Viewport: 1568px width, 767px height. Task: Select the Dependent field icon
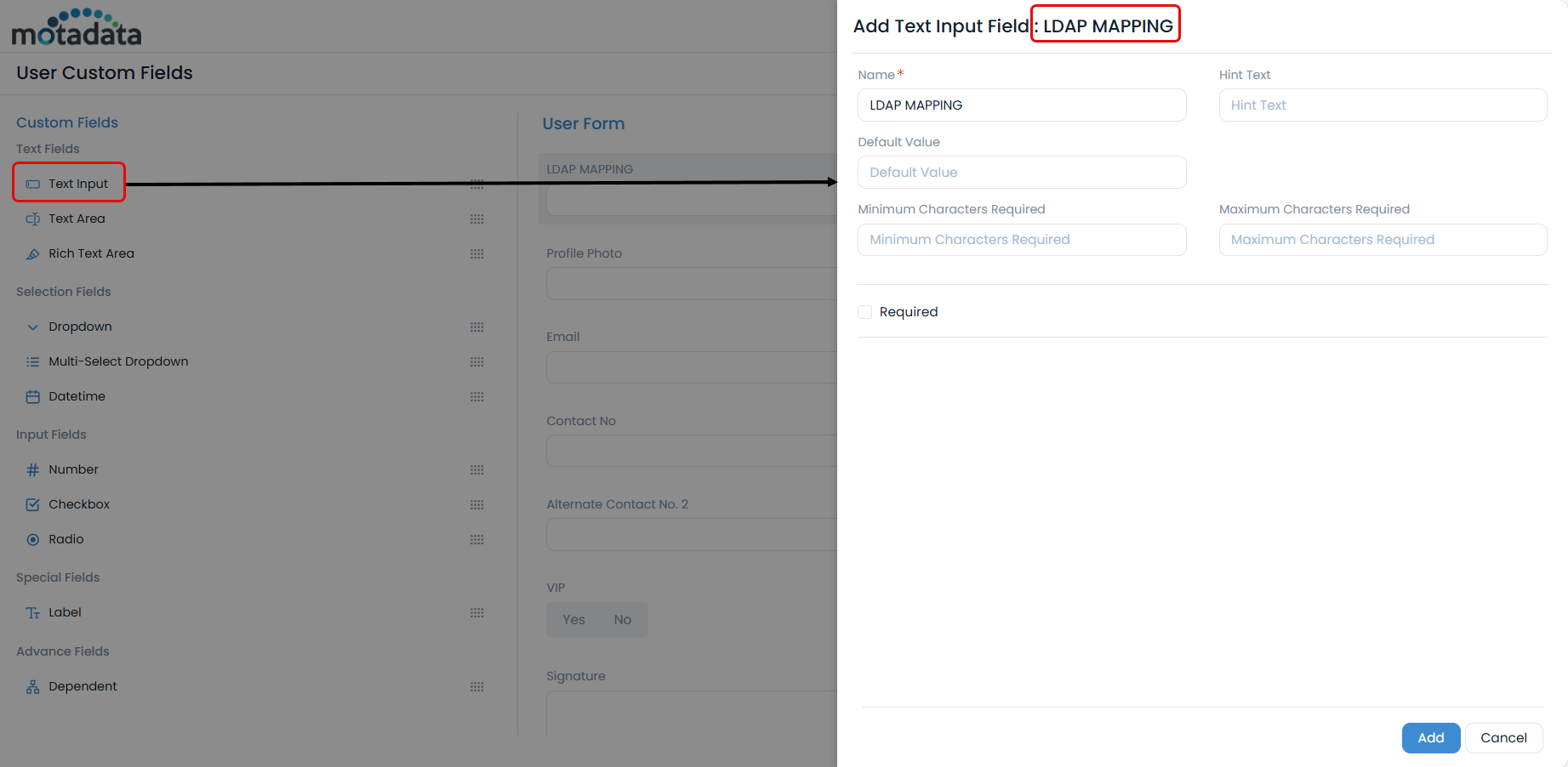point(33,687)
